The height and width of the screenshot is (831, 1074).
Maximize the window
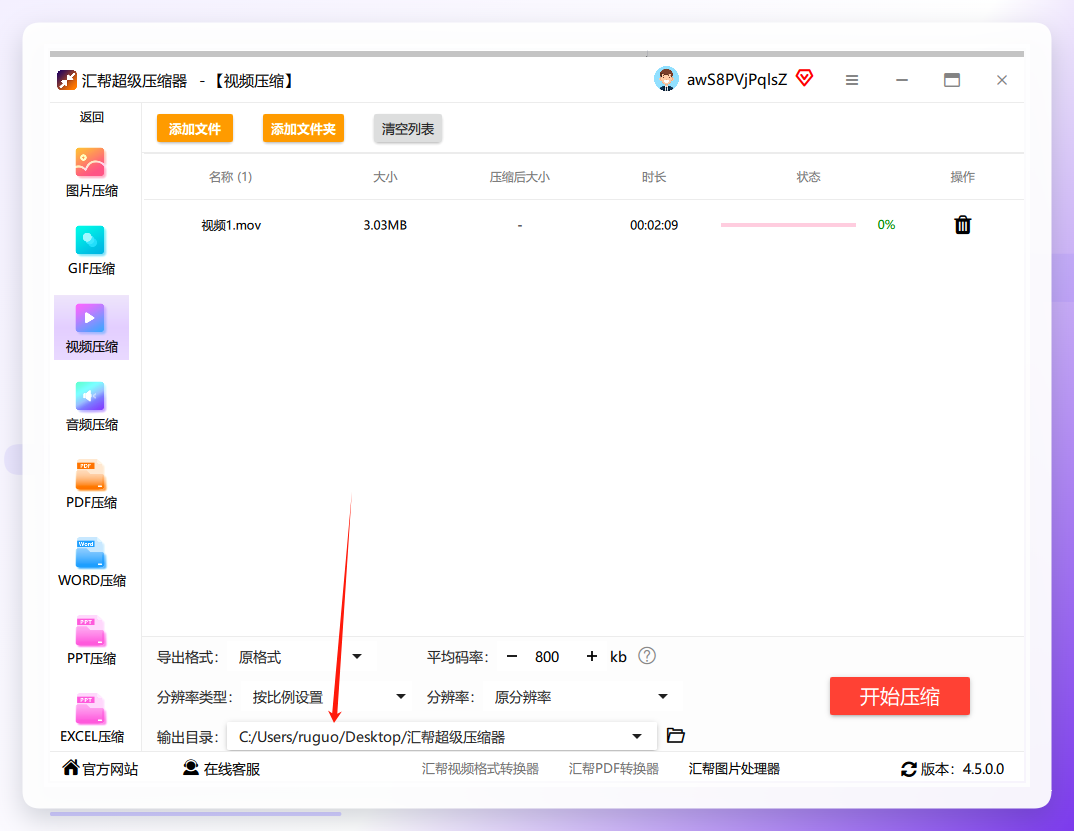tap(951, 80)
